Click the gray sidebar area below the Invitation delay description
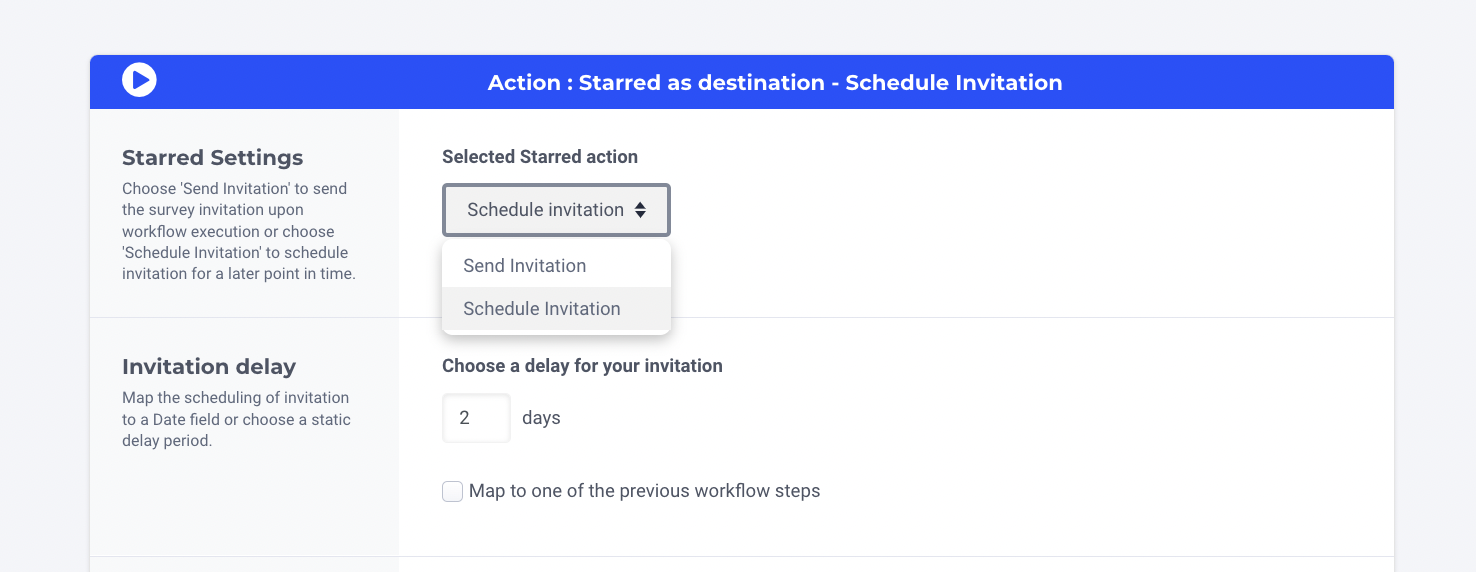Viewport: 1476px width, 572px height. coord(244,505)
